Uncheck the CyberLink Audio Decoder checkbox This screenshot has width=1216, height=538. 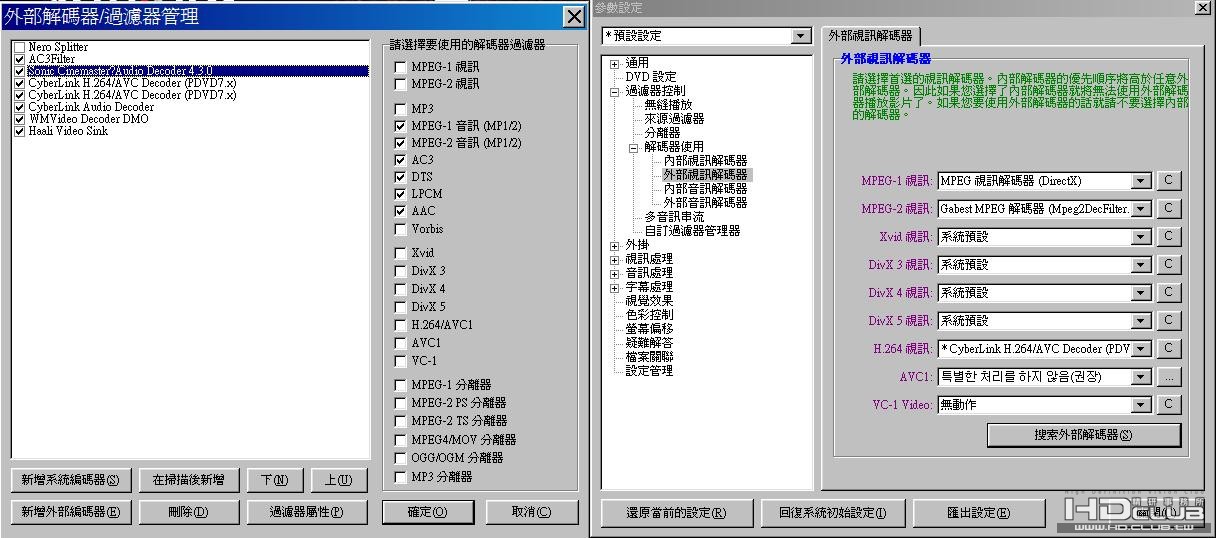tap(19, 107)
